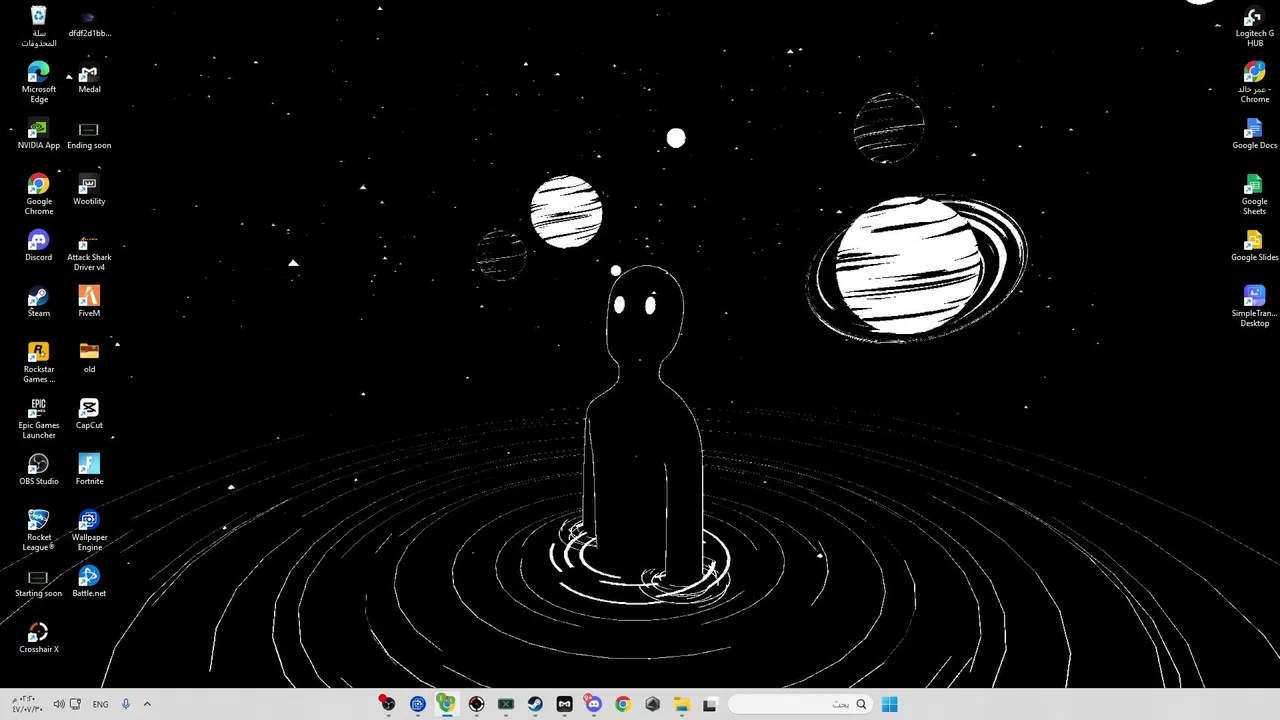Select the Microsoft Edge desktop shortcut
This screenshot has width=1280, height=720.
click(38, 82)
